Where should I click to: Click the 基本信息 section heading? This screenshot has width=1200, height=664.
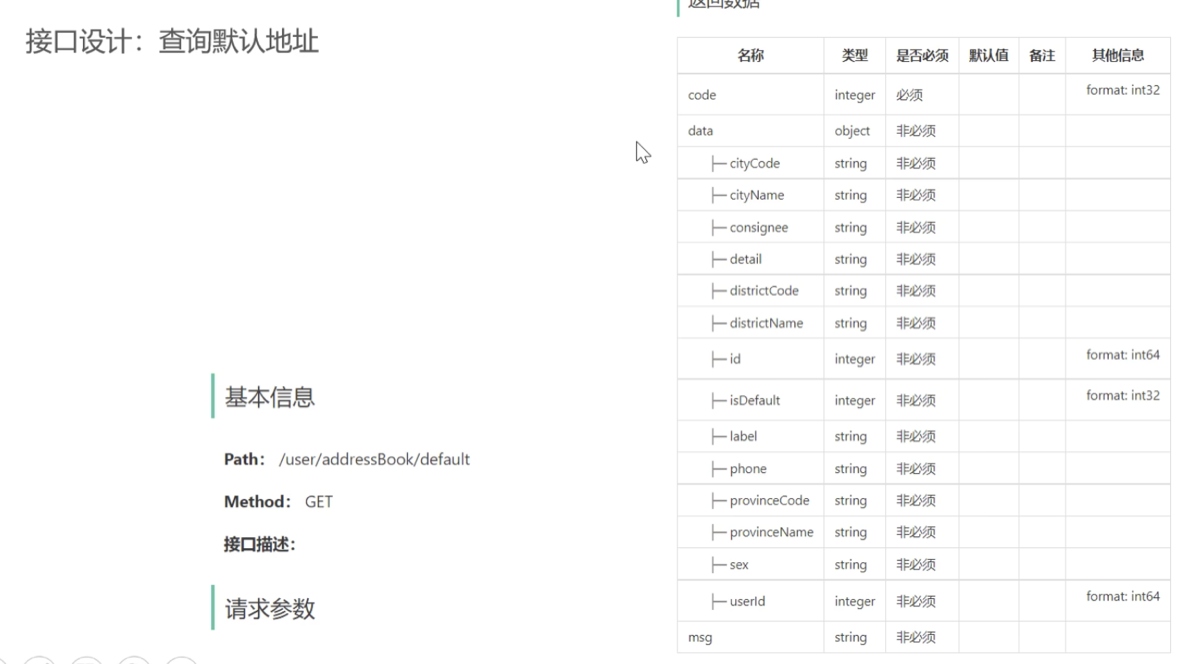pos(270,397)
